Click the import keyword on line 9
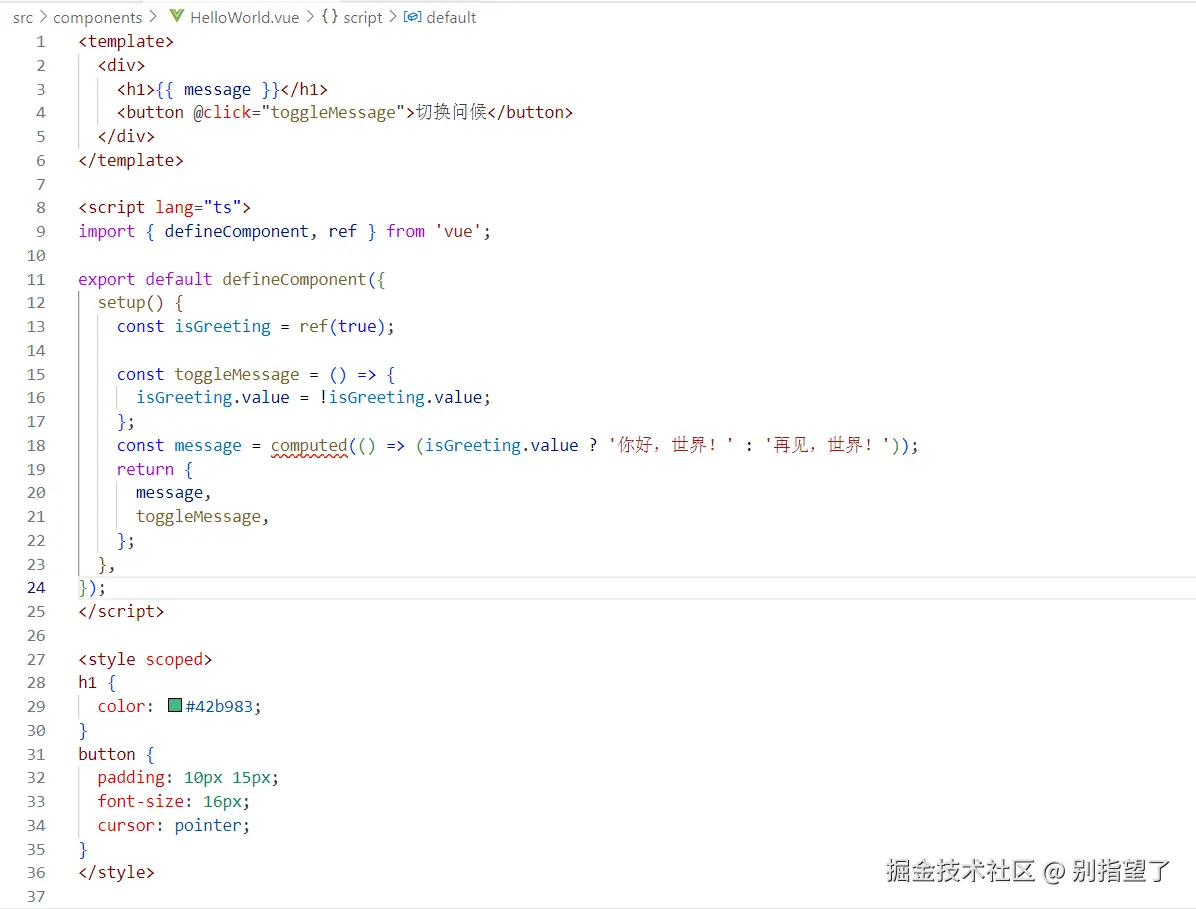This screenshot has height=909, width=1196. coord(106,231)
